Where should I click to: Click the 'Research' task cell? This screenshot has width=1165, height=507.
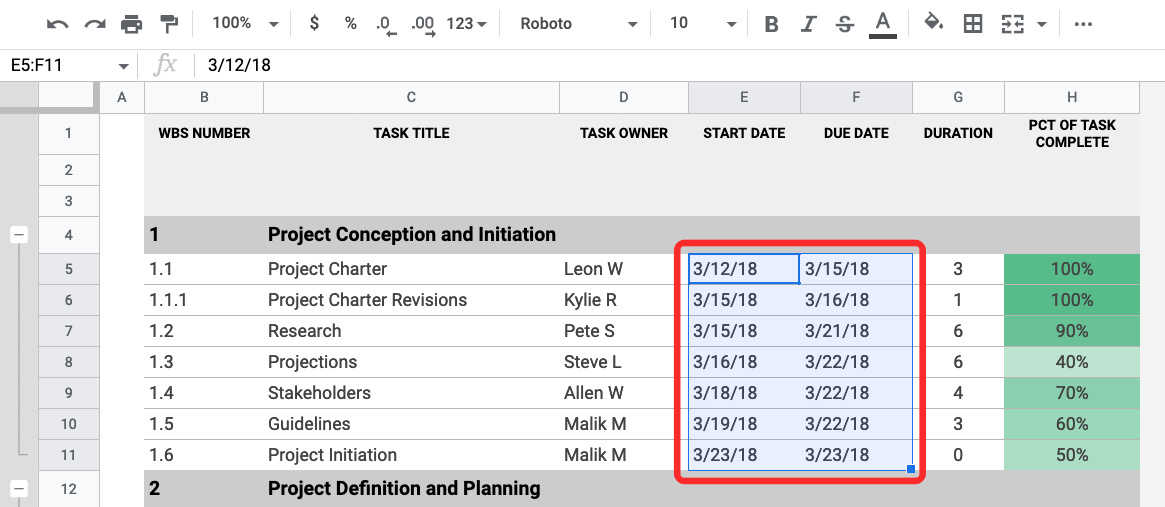[x=411, y=331]
